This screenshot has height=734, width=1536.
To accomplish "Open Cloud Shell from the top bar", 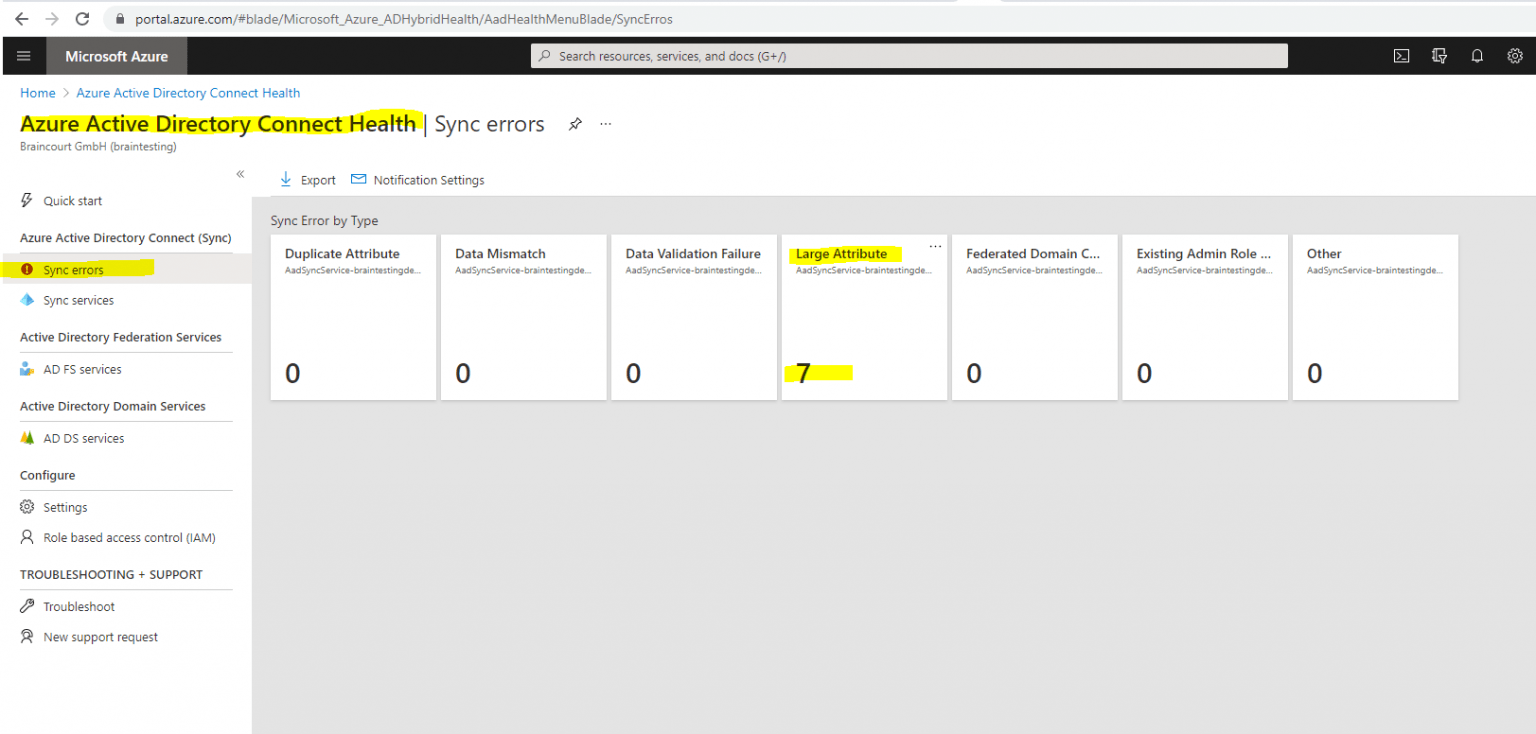I will coord(1401,56).
